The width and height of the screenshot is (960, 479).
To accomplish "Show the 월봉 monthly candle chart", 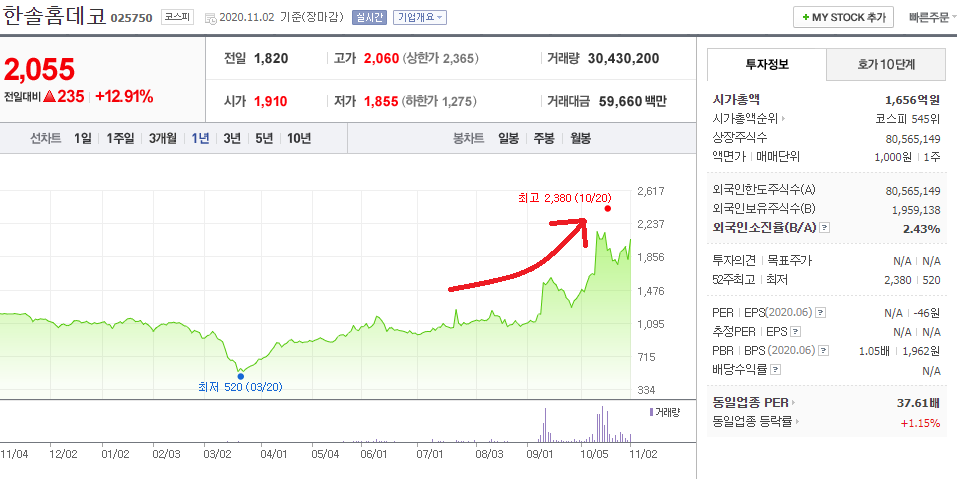I will point(580,138).
